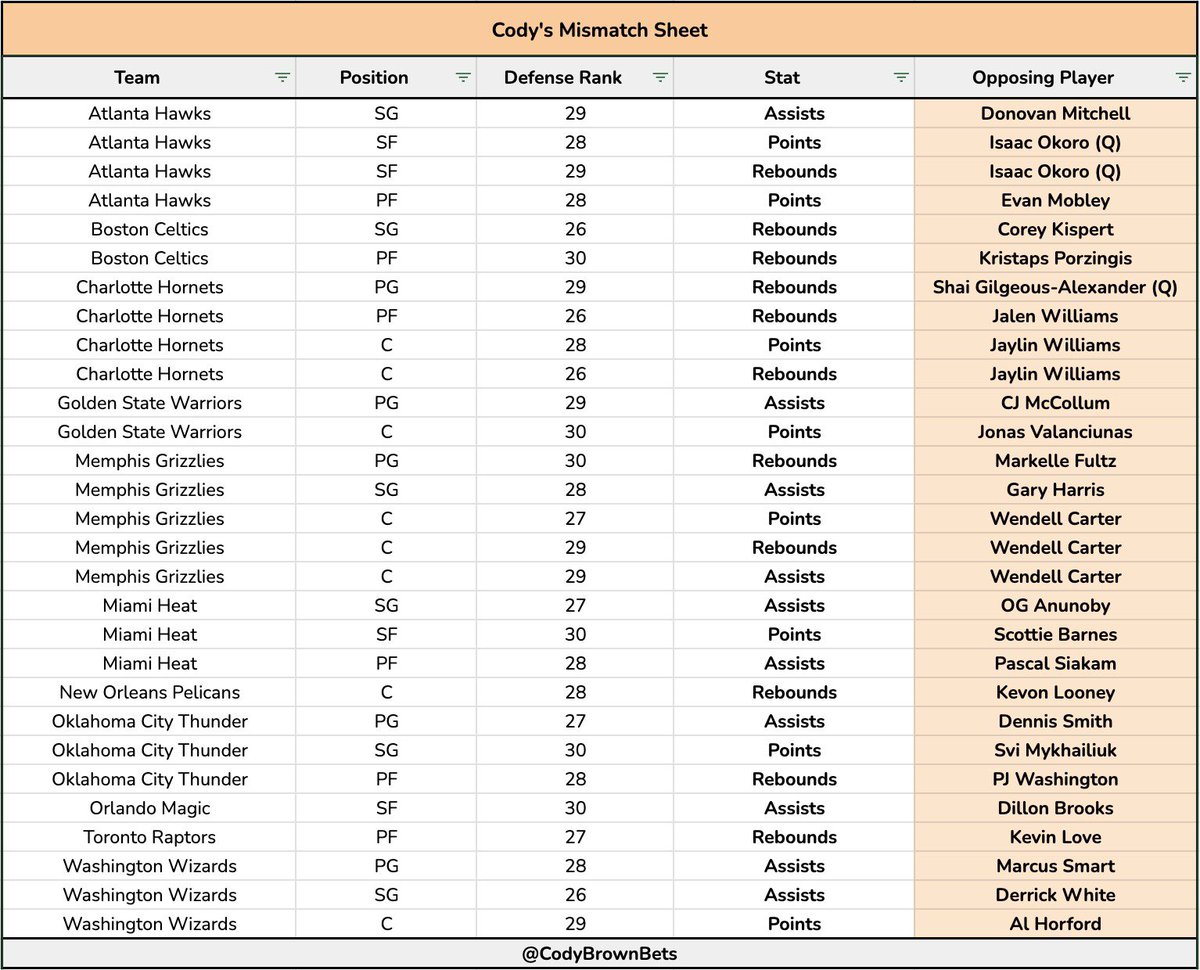
Task: Select the Donovan Mitchell cell
Action: pos(1055,113)
